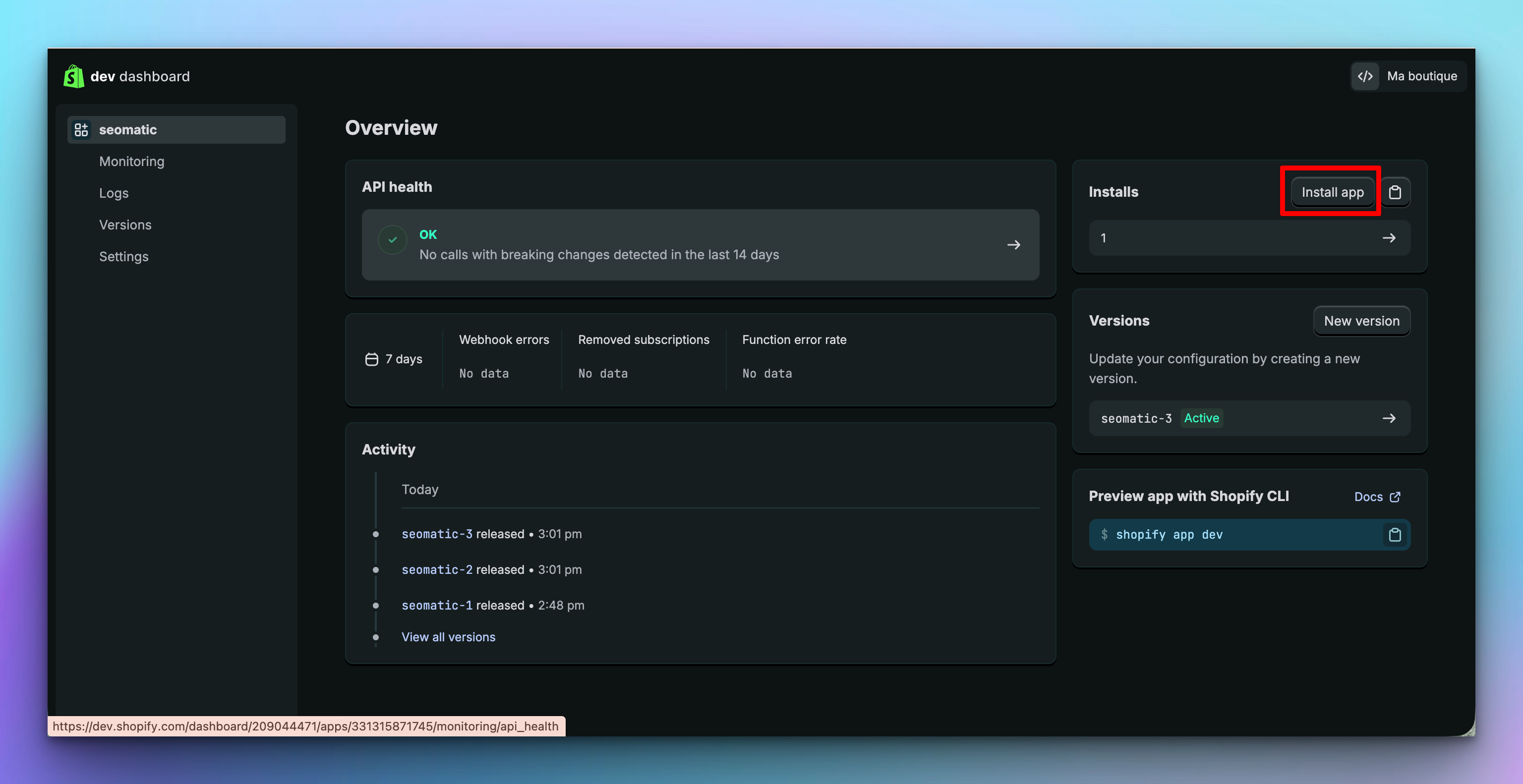Viewport: 1523px width, 784px height.
Task: Go to Logs in the sidebar
Action: (114, 193)
